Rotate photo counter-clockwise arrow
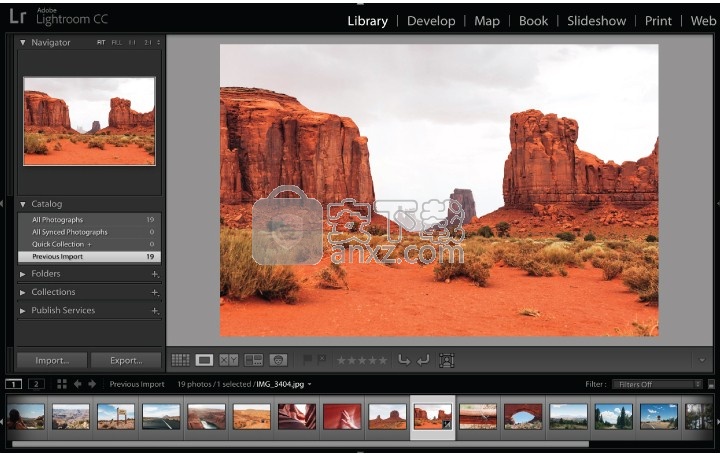The height and width of the screenshot is (454, 720). 404,360
